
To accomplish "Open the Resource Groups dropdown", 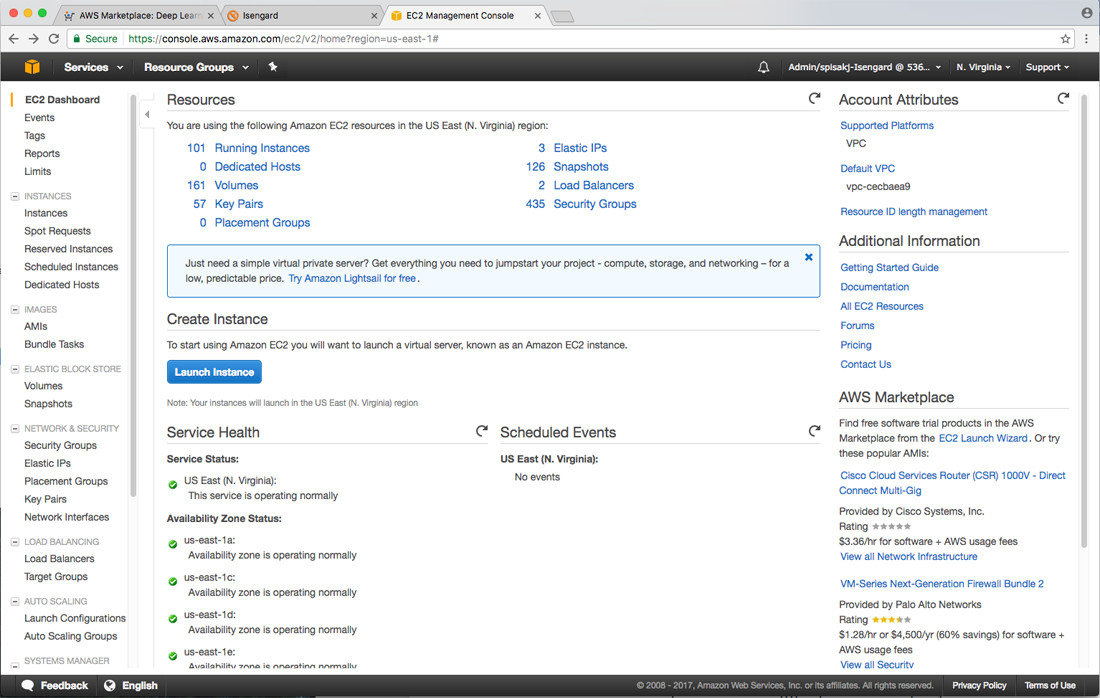I will [196, 67].
